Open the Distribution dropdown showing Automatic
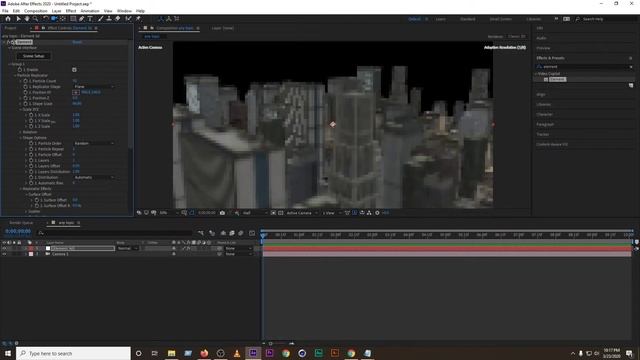The height and width of the screenshot is (360, 640). pyautogui.click(x=94, y=177)
